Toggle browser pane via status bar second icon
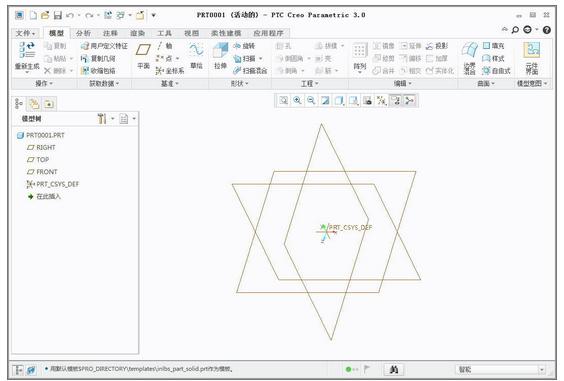The height and width of the screenshot is (381, 564). click(x=31, y=369)
